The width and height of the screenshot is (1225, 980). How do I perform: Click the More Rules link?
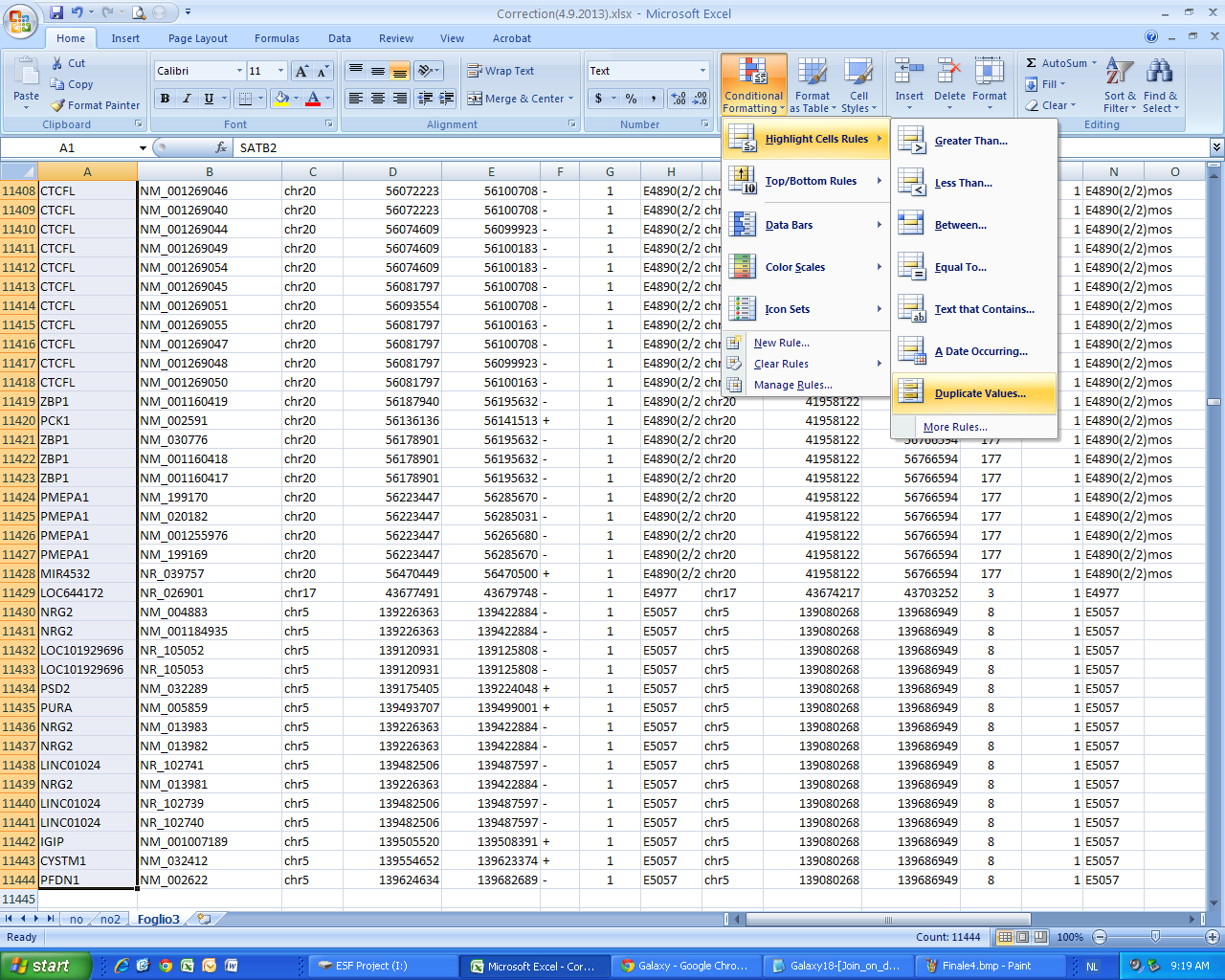pos(954,427)
